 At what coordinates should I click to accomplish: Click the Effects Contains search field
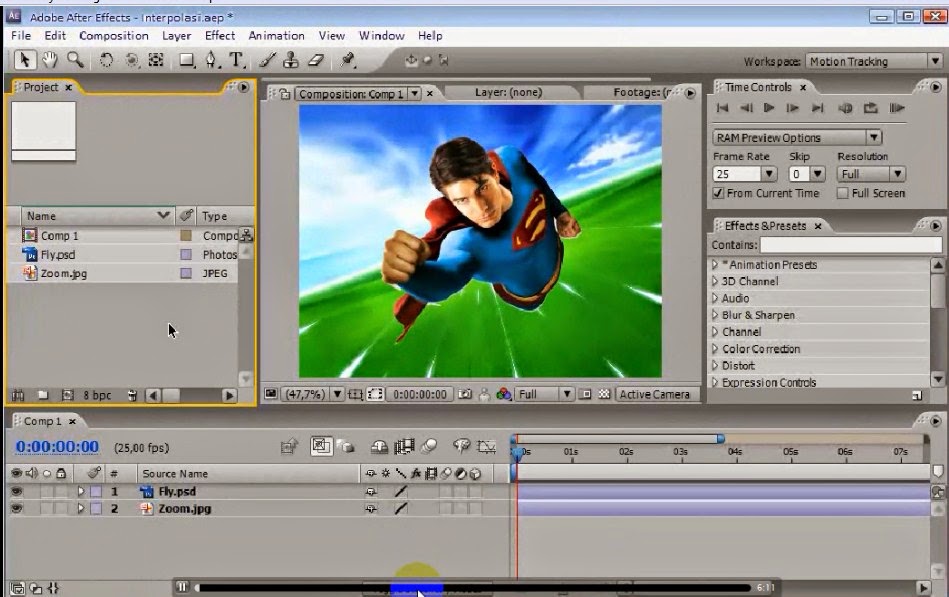click(x=850, y=245)
